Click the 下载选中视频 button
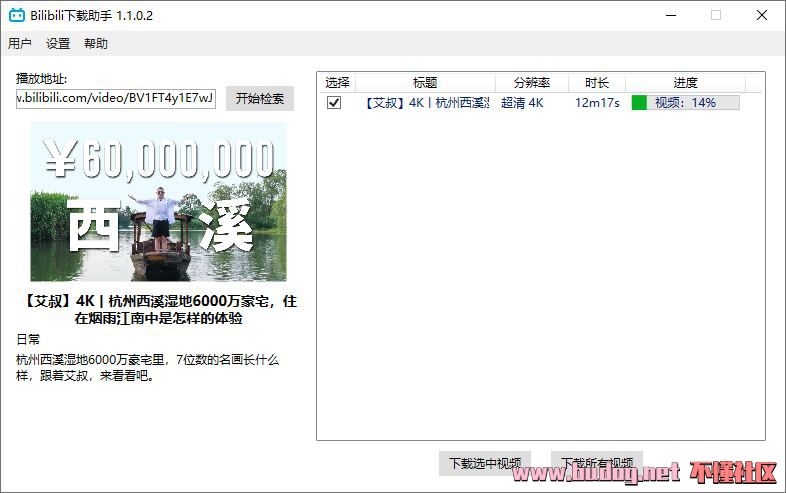The height and width of the screenshot is (493, 786). click(x=485, y=464)
